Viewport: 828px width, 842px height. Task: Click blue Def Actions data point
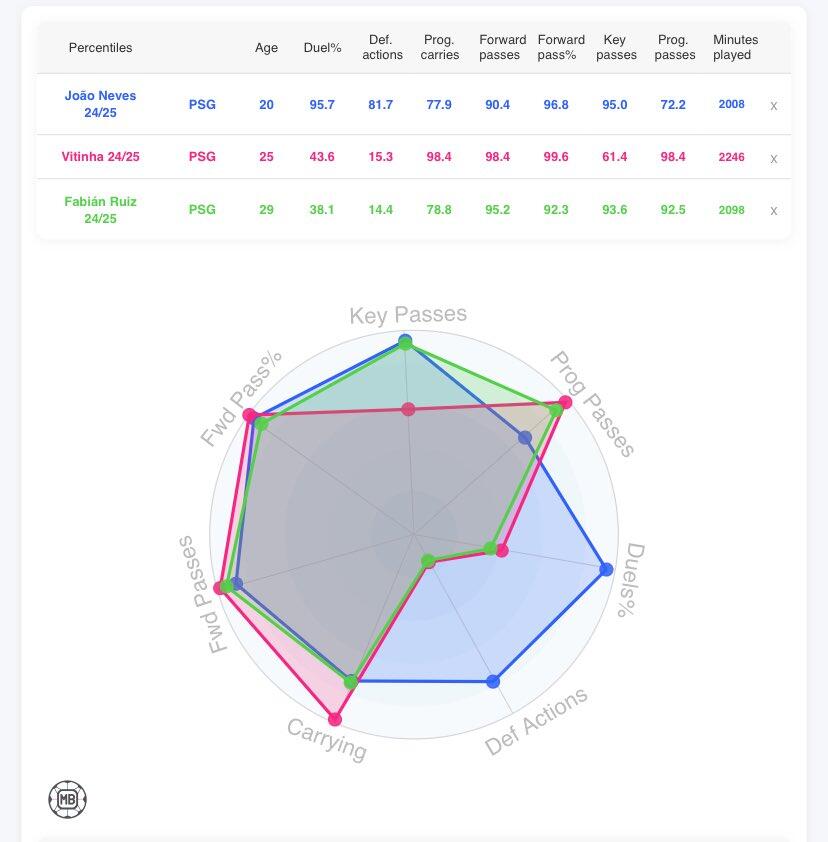pyautogui.click(x=493, y=682)
